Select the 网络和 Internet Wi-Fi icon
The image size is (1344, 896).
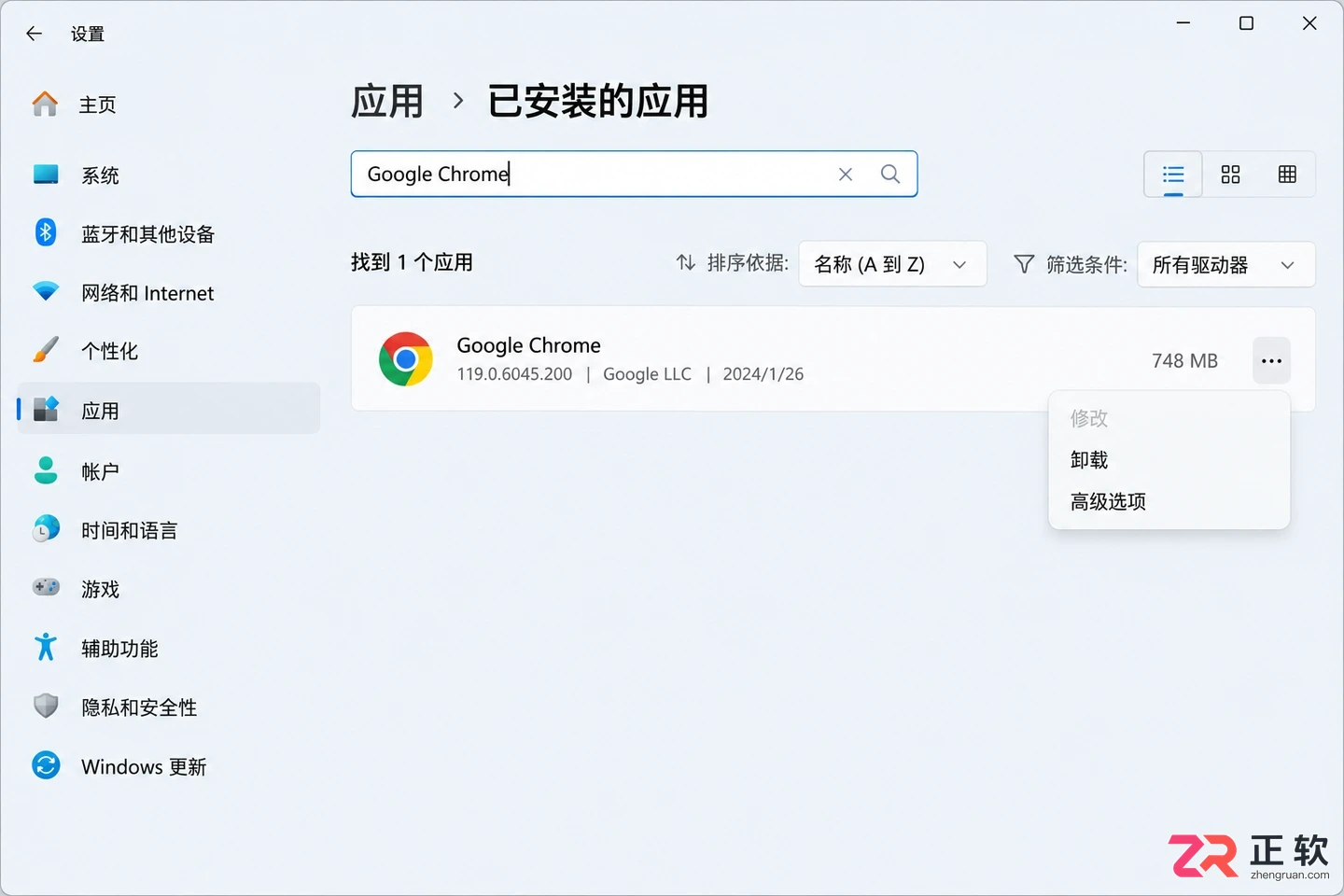pyautogui.click(x=46, y=291)
